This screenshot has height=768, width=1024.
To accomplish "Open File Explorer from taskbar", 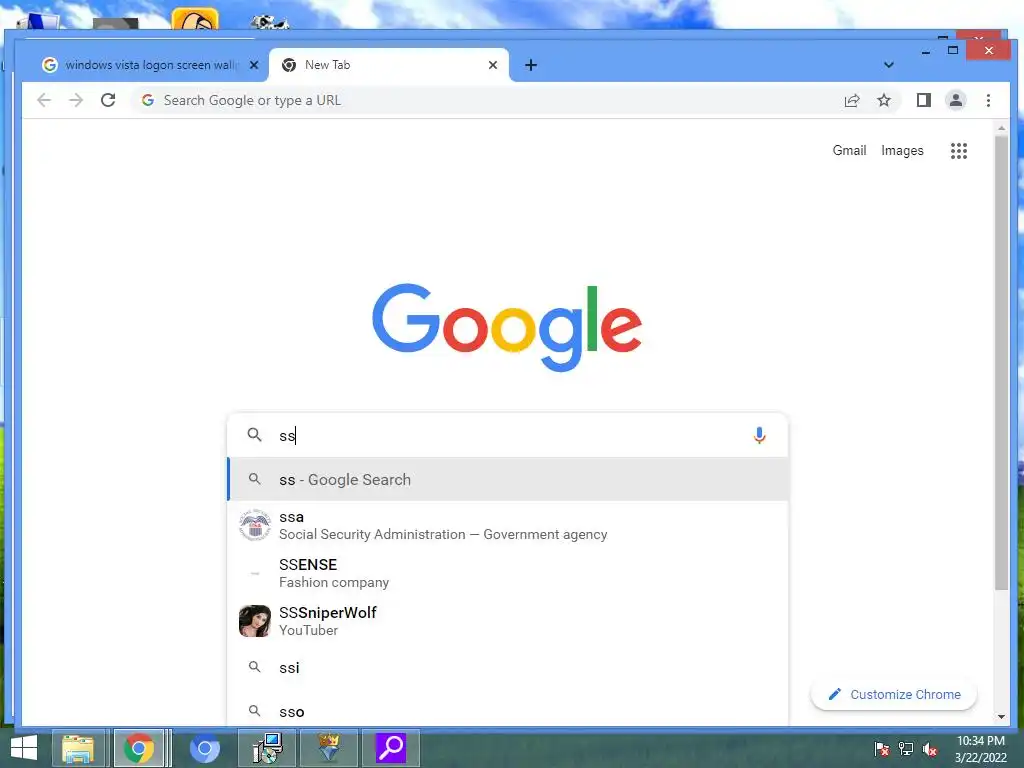I will (x=78, y=748).
